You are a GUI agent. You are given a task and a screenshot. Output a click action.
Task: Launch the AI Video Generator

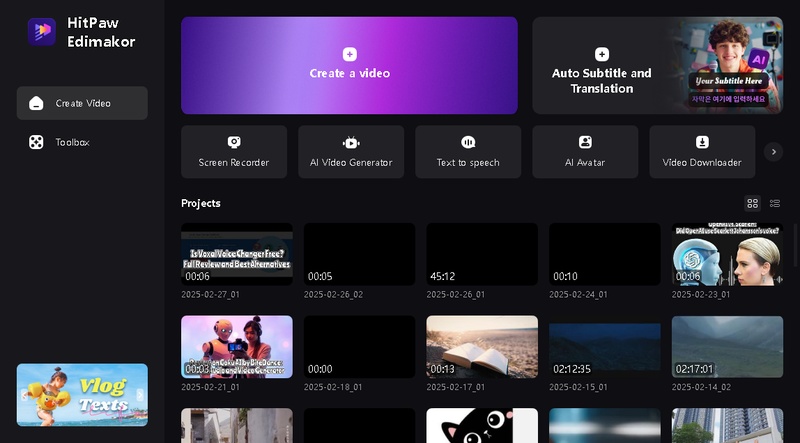[x=351, y=151]
